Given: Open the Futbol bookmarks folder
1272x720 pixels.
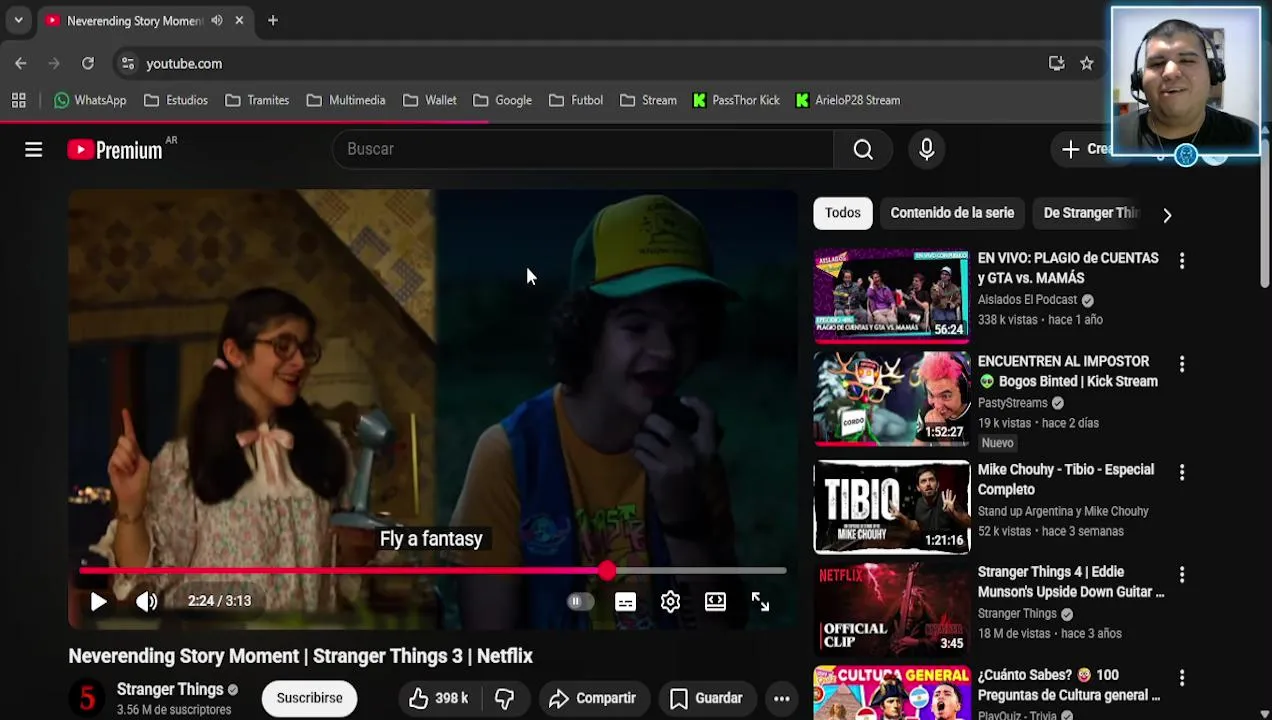Looking at the screenshot, I should (x=574, y=100).
